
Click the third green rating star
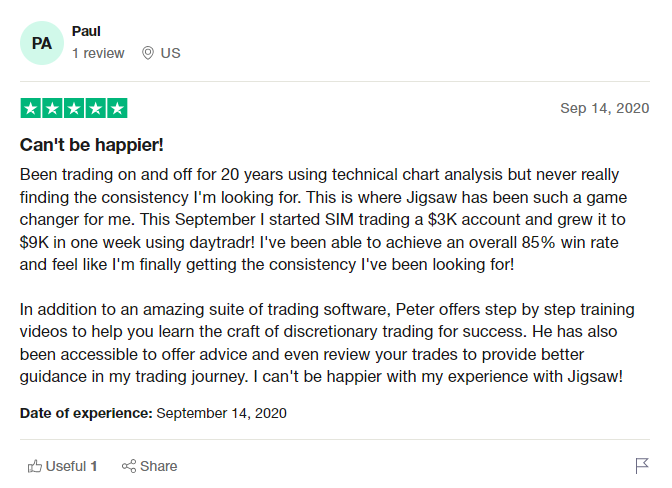click(74, 108)
